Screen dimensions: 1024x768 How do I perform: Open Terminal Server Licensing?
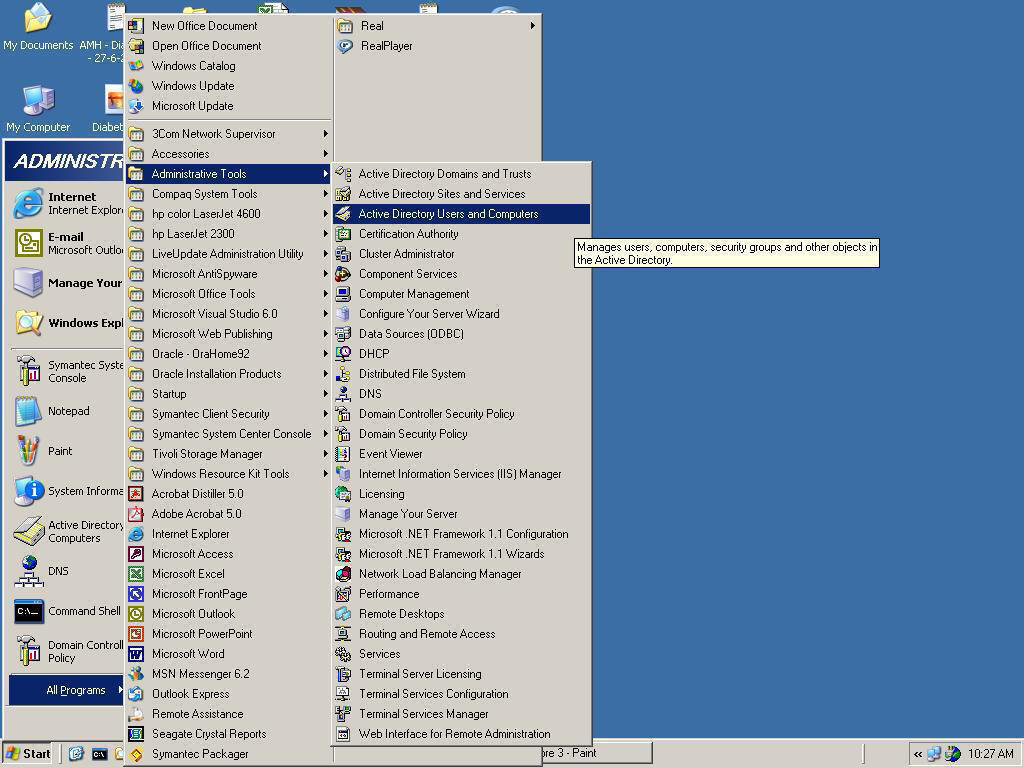(461, 674)
